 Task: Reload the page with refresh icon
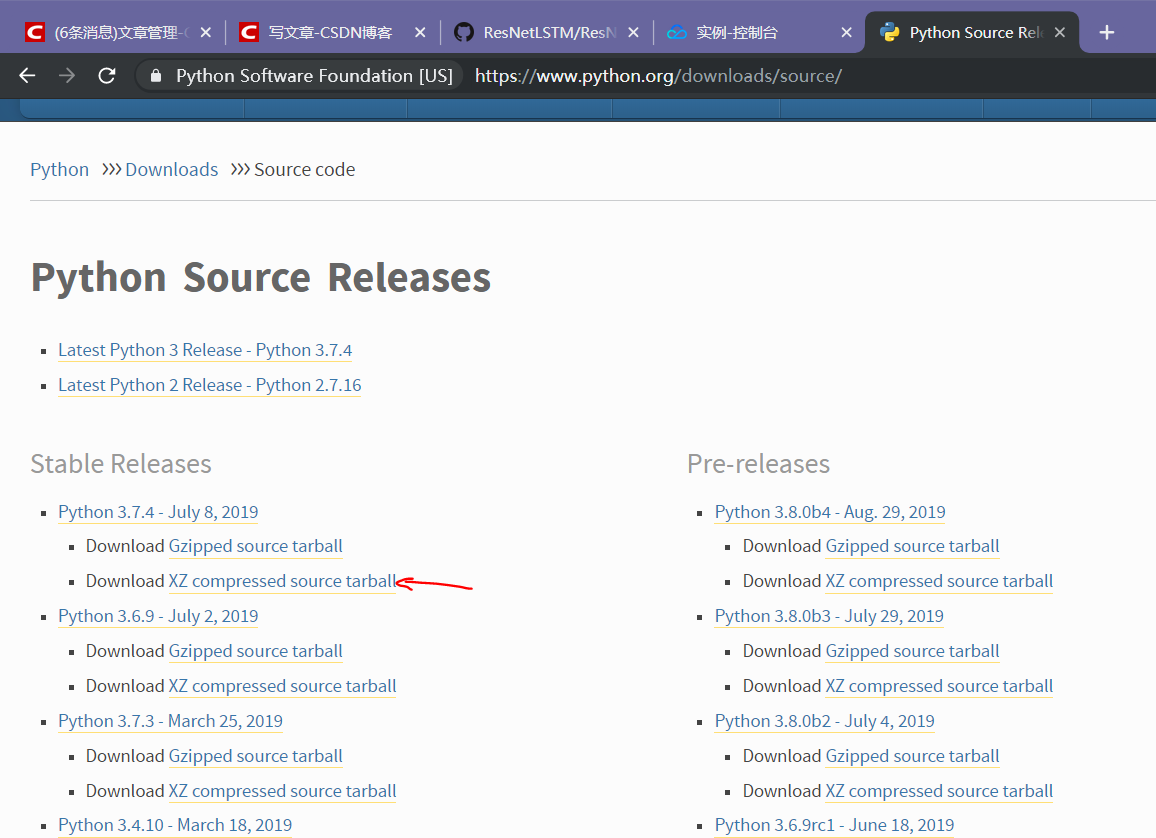click(x=107, y=75)
